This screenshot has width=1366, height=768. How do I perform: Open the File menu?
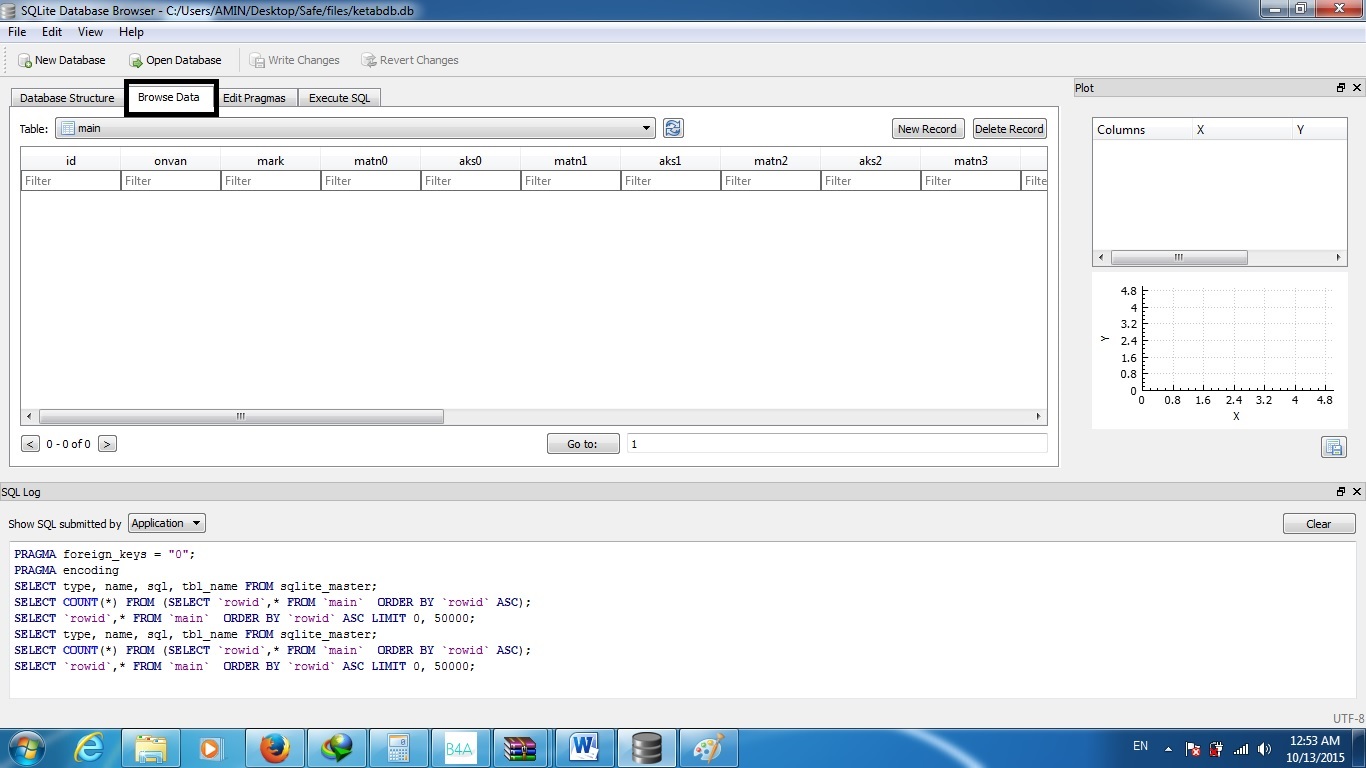17,32
